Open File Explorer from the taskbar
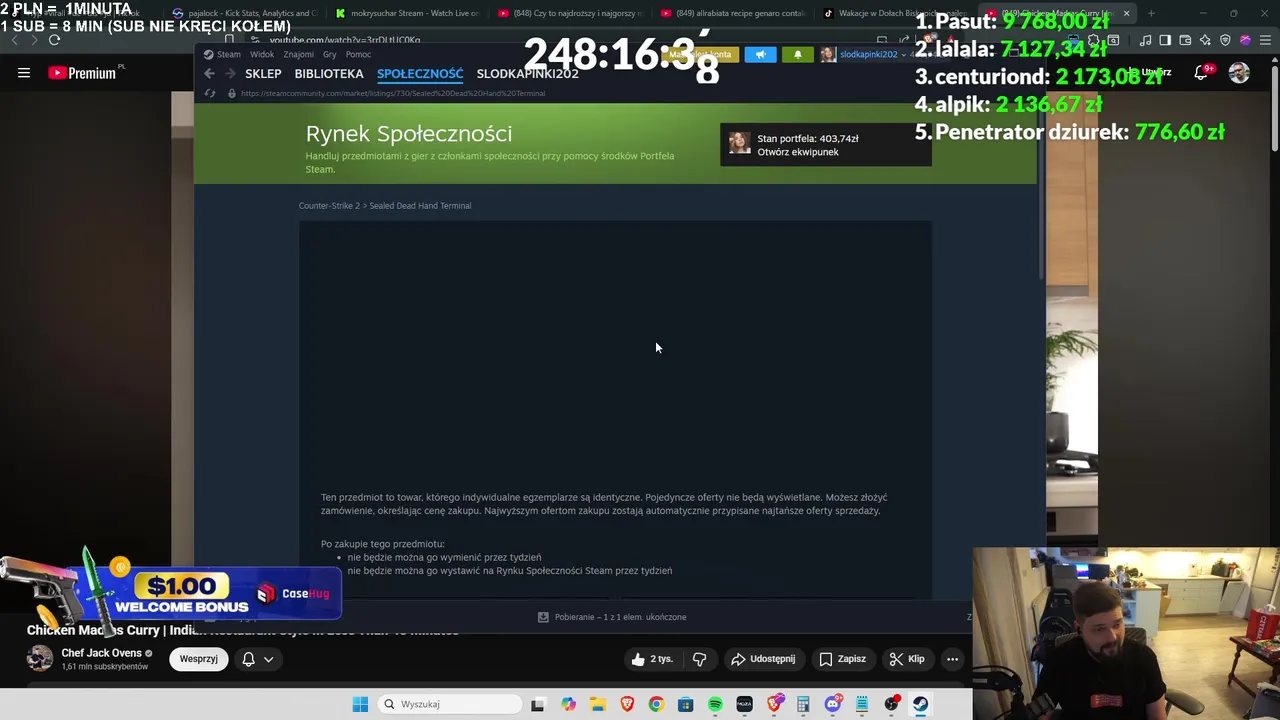The height and width of the screenshot is (720, 1280). tap(597, 704)
